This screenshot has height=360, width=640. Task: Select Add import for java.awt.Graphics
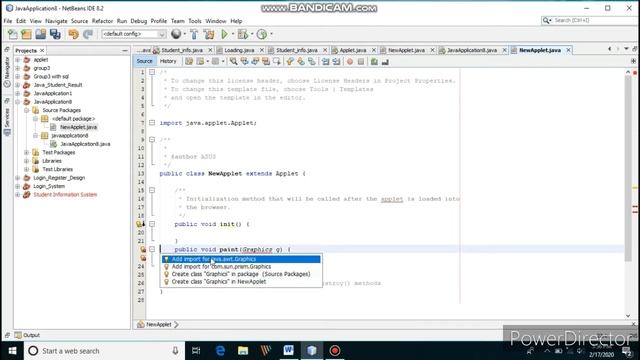click(241, 259)
